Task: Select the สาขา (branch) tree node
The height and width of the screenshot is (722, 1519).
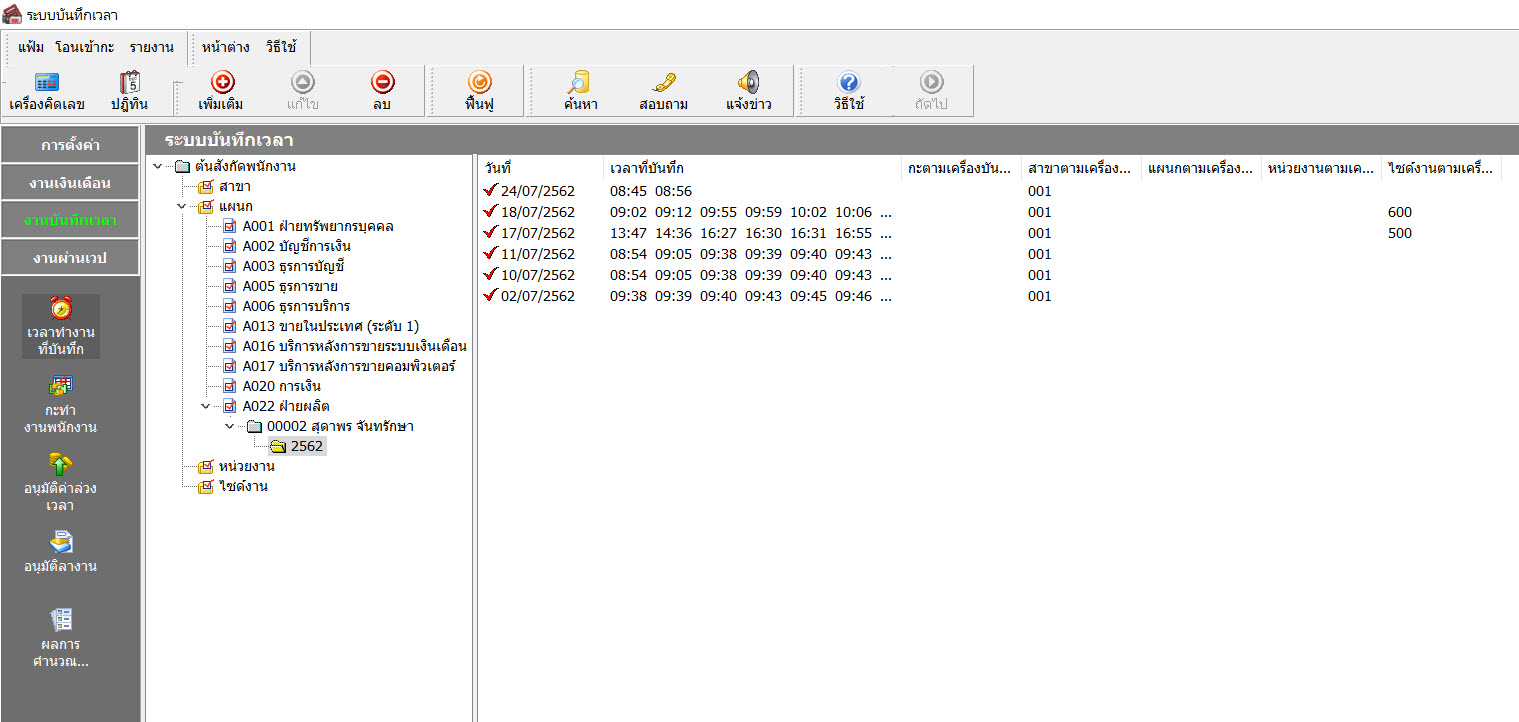Action: click(x=225, y=186)
